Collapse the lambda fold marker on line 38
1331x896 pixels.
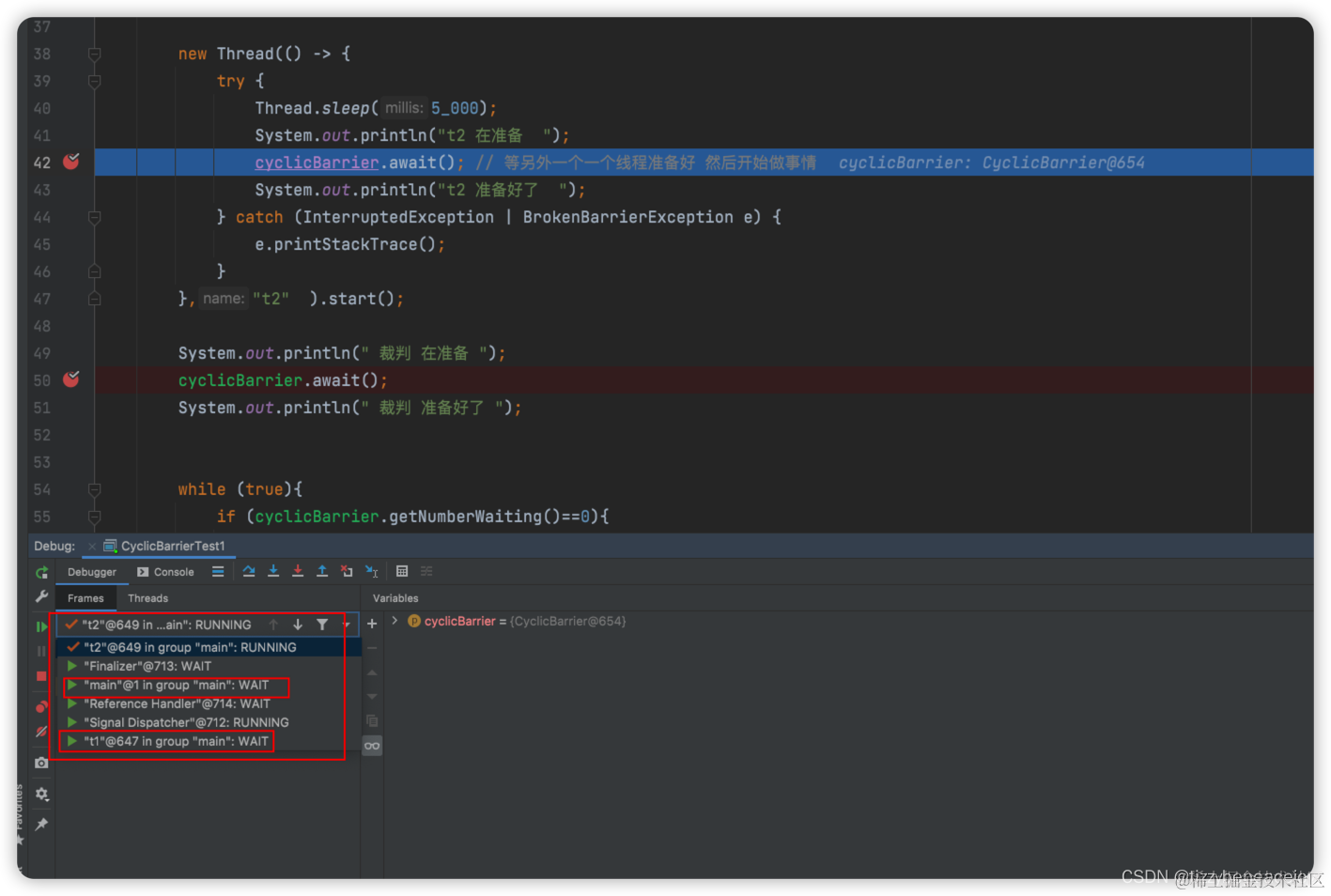tap(95, 54)
